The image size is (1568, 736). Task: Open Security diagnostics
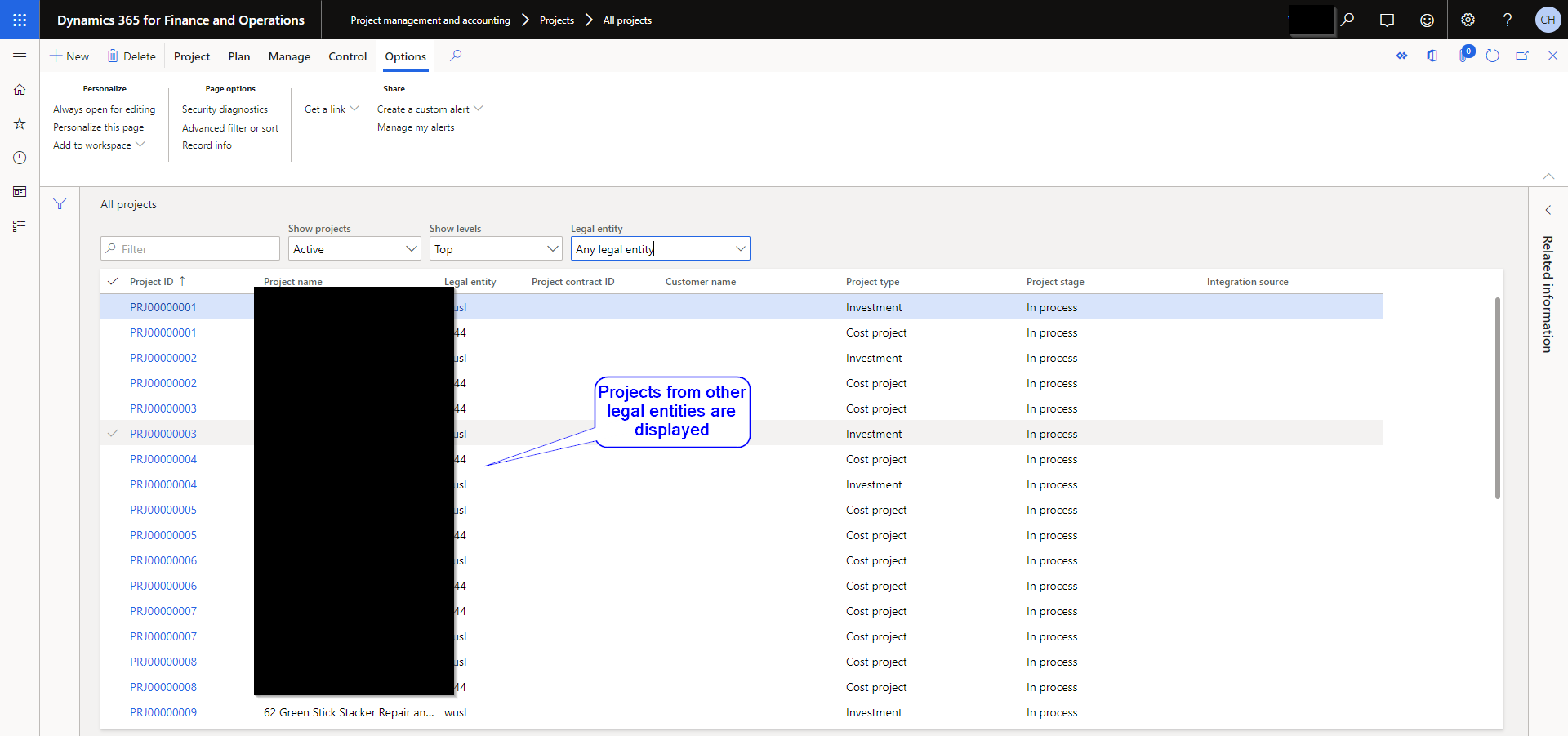[225, 109]
